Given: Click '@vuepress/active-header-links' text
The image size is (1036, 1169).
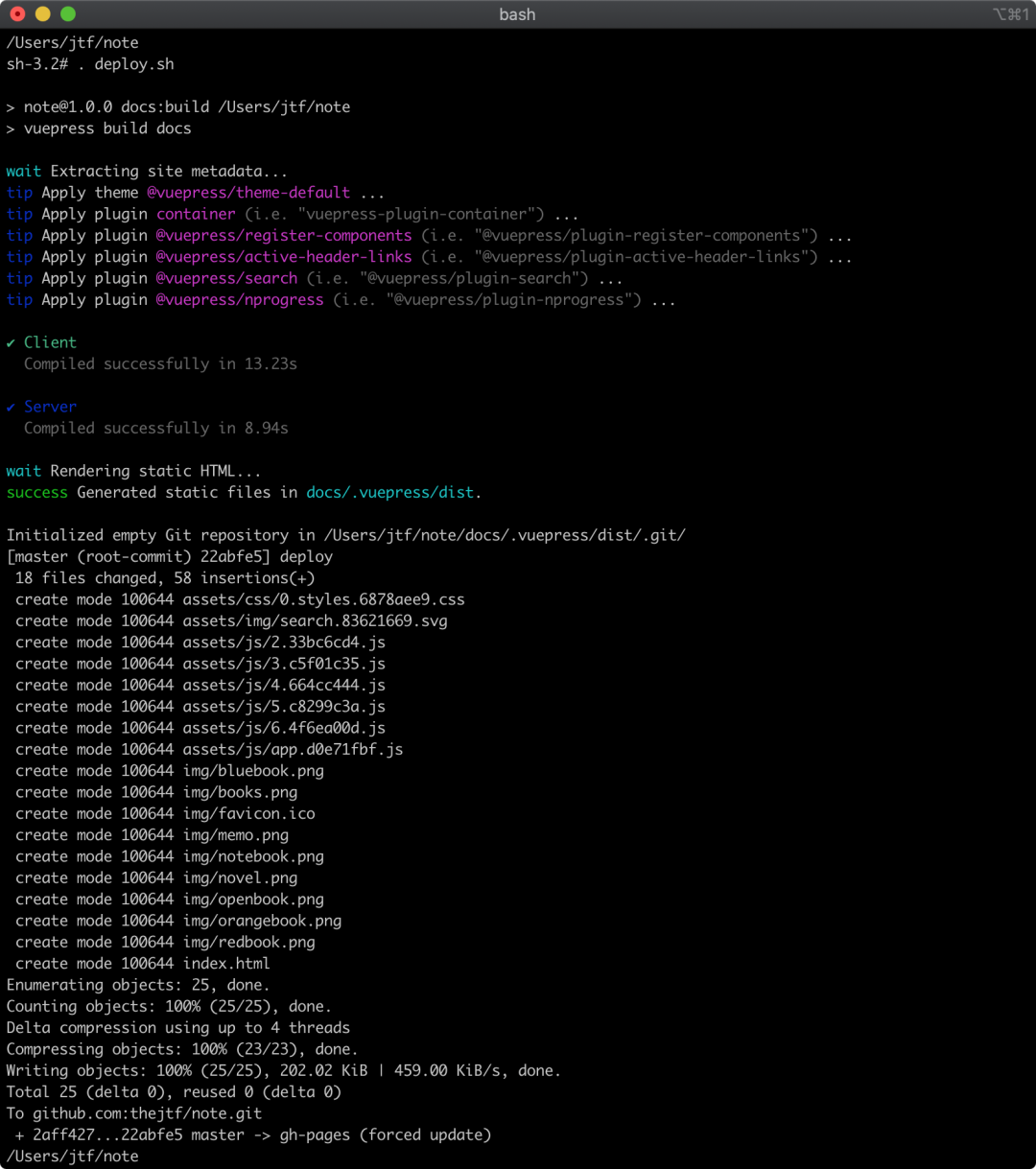Looking at the screenshot, I should [284, 257].
